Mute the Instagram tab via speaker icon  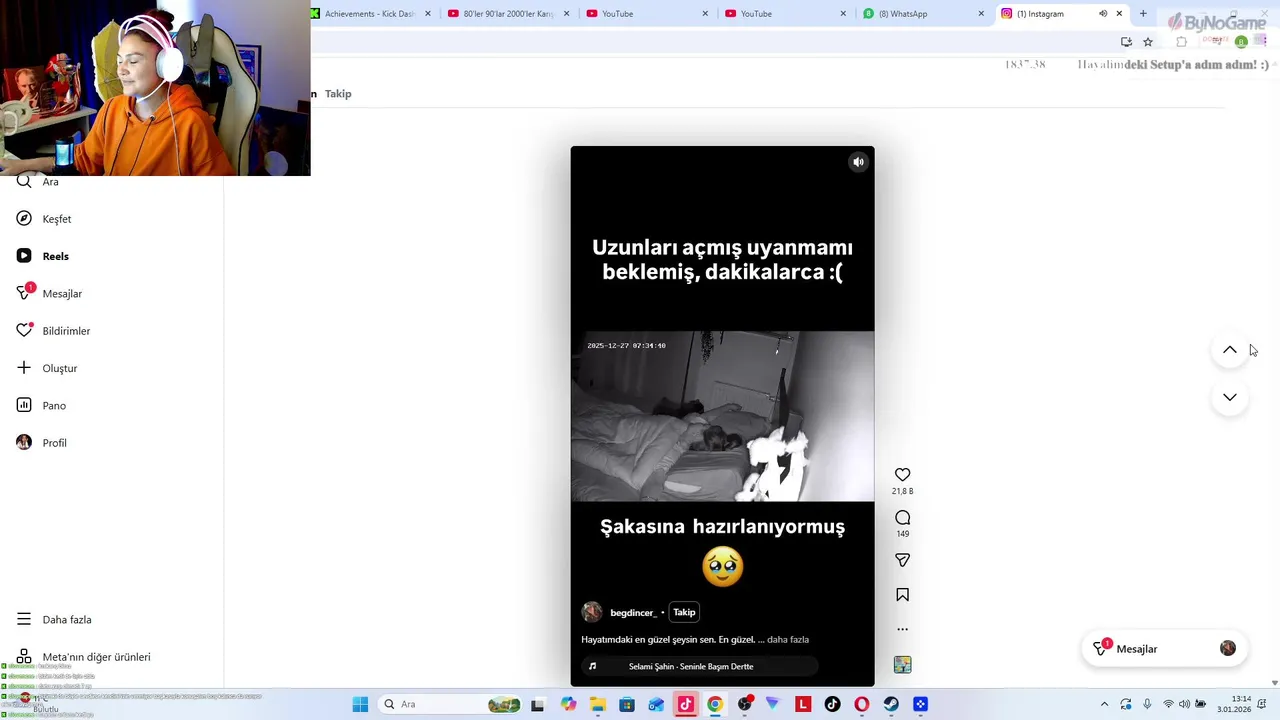coord(1103,14)
